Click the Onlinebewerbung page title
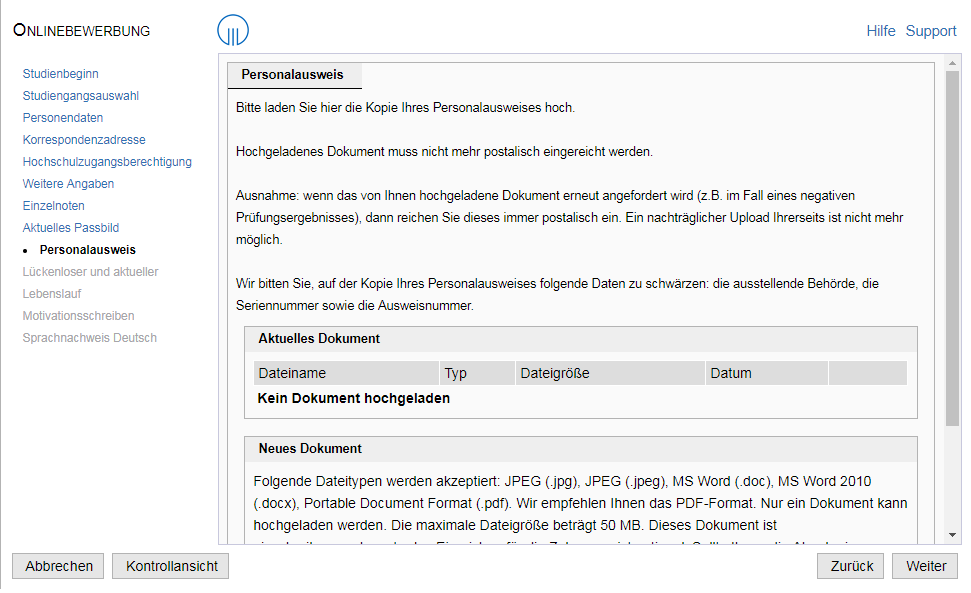Viewport: 971px width, 593px height. (x=82, y=30)
